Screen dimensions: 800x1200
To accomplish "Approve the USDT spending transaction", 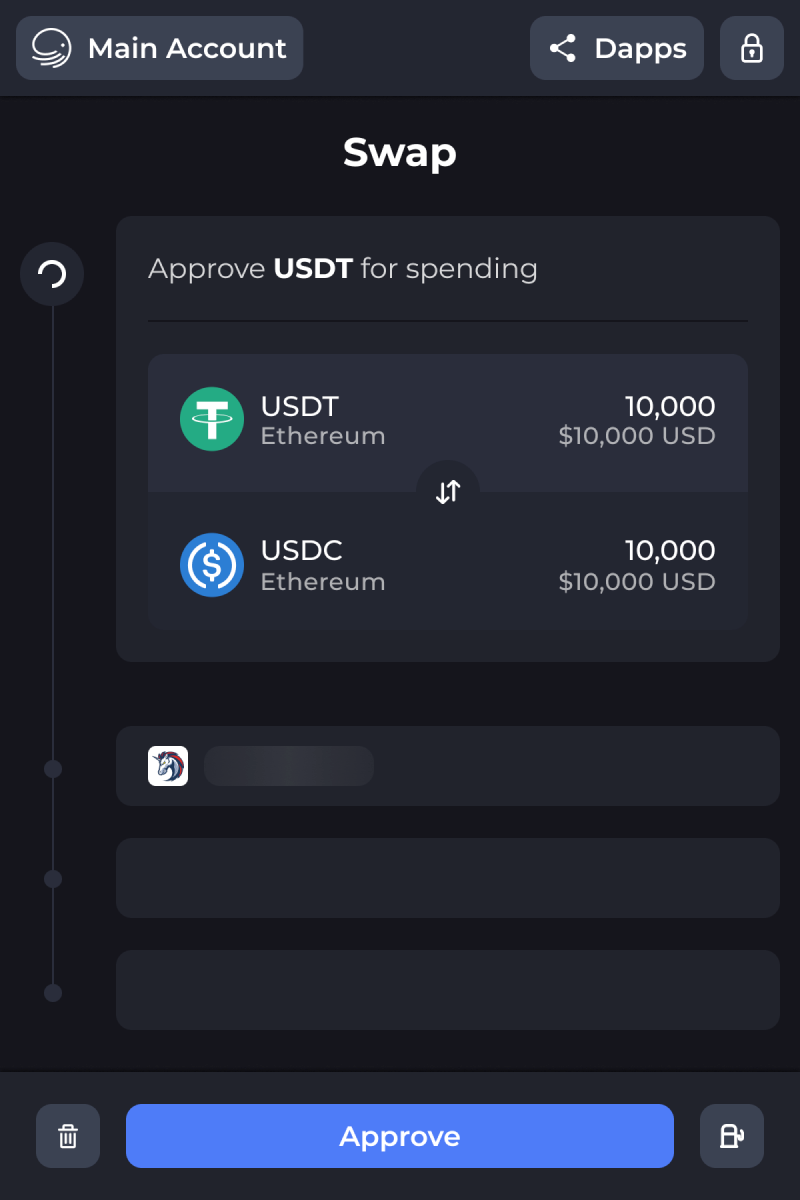I will tap(400, 1136).
